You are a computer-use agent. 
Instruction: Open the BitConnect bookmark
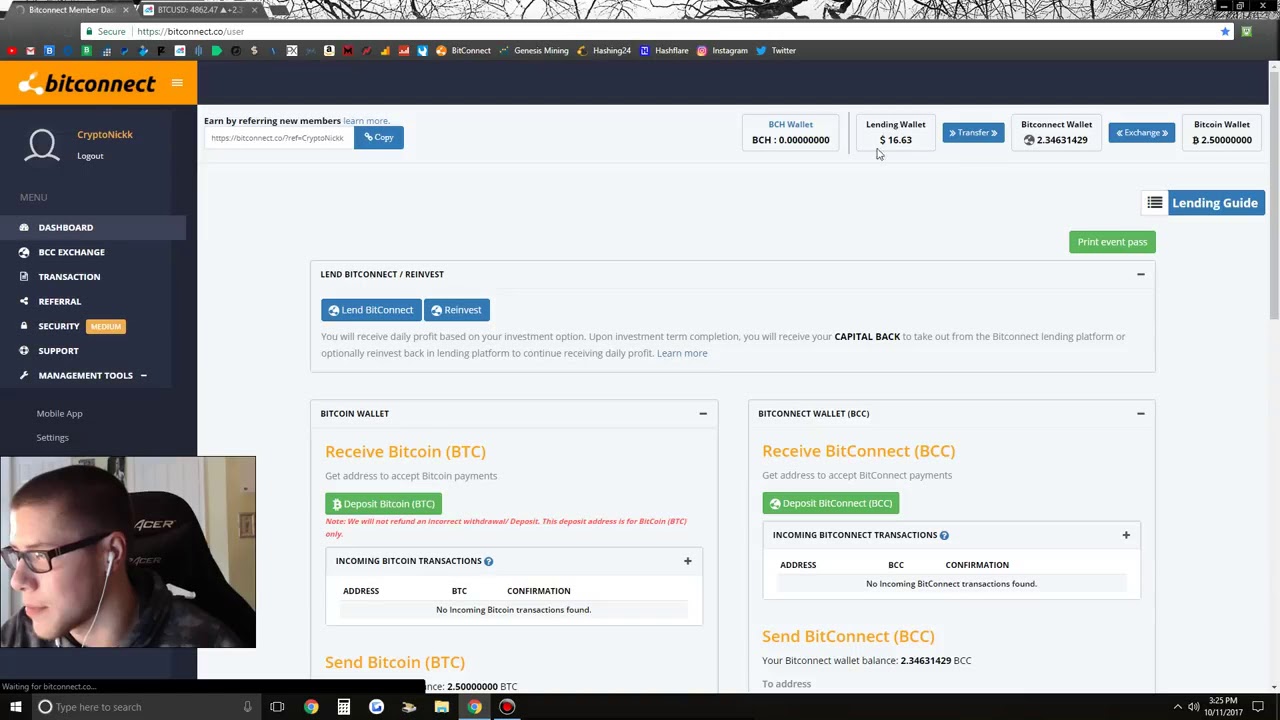(x=463, y=50)
